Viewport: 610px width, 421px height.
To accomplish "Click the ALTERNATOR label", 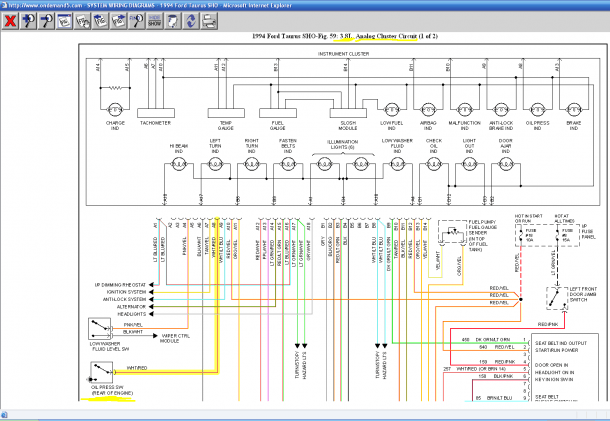I will click(x=131, y=307).
